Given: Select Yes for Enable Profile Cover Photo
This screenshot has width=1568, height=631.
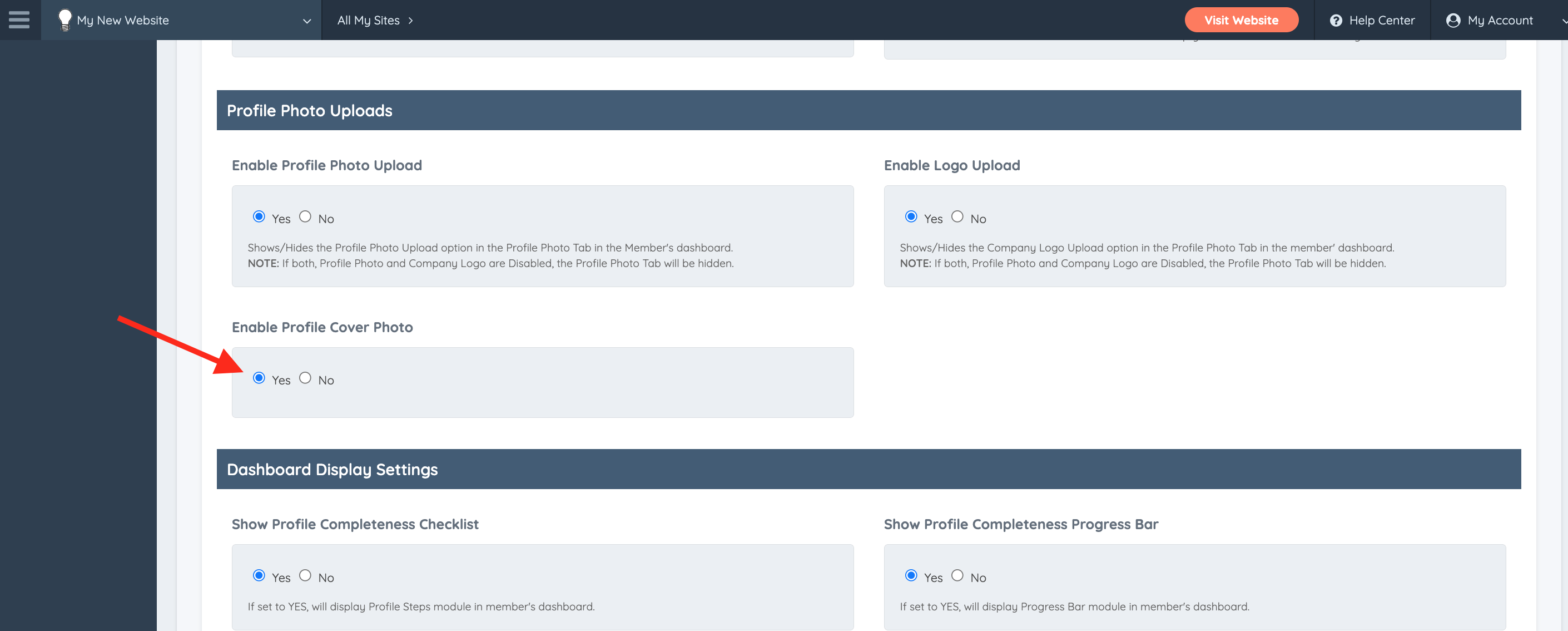Looking at the screenshot, I should 259,378.
